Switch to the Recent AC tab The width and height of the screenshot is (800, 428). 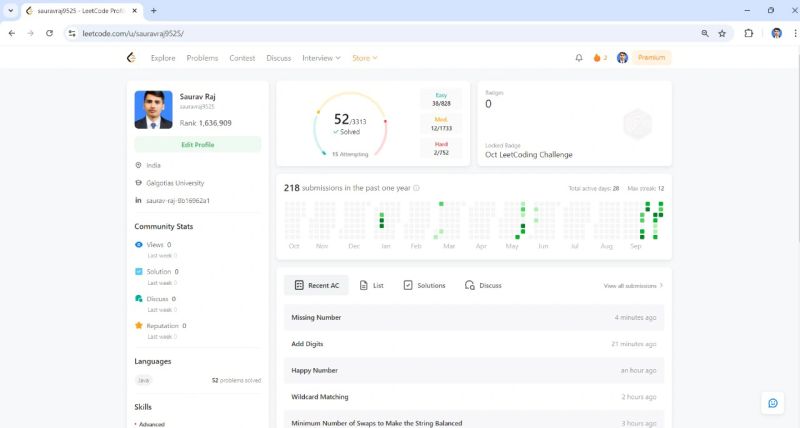[x=316, y=285]
